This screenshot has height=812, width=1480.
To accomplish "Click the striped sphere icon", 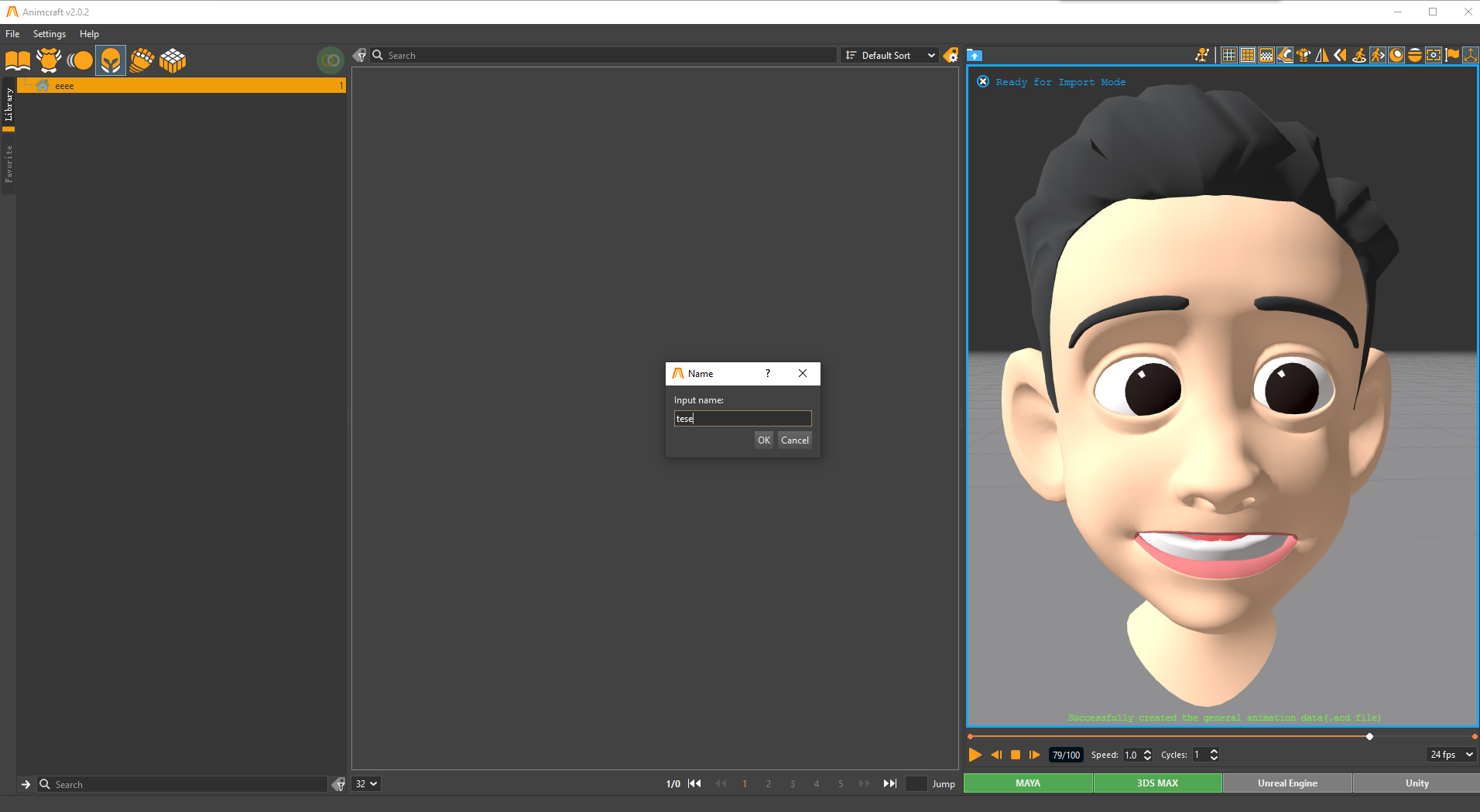I will coord(1415,55).
